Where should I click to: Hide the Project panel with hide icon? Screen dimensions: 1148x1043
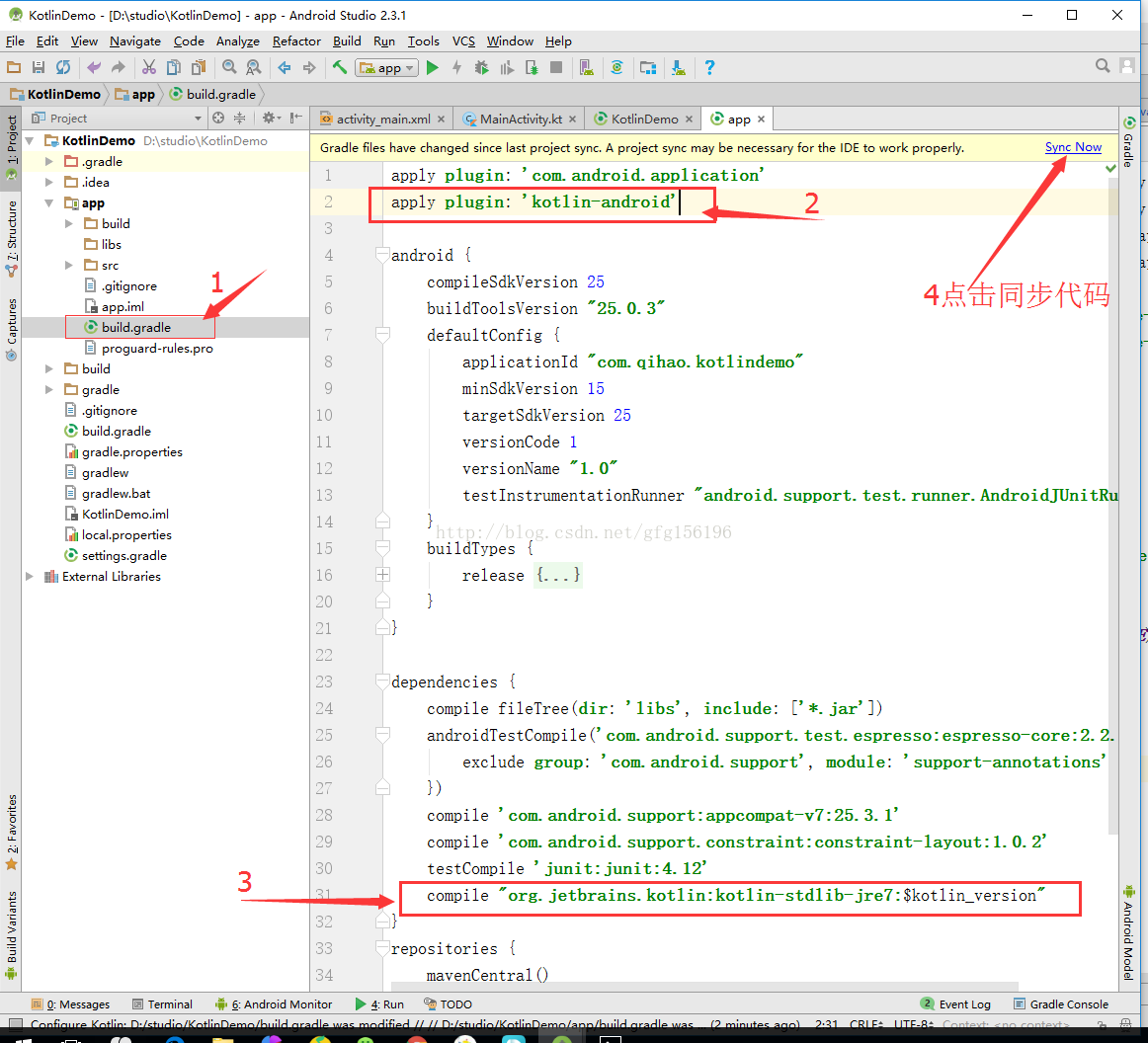point(295,118)
